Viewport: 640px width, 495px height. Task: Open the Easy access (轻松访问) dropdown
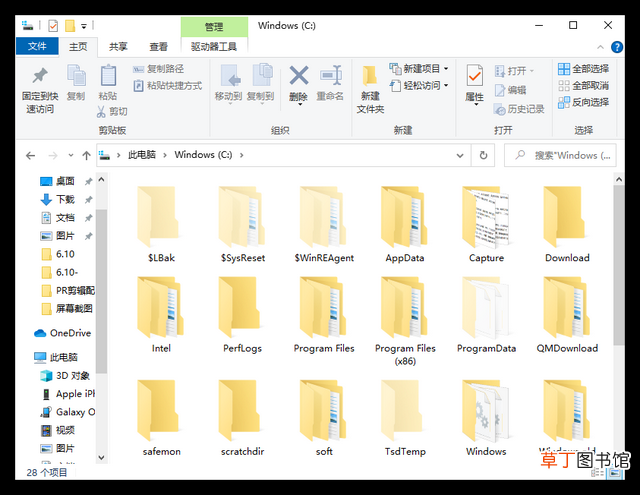tap(419, 85)
